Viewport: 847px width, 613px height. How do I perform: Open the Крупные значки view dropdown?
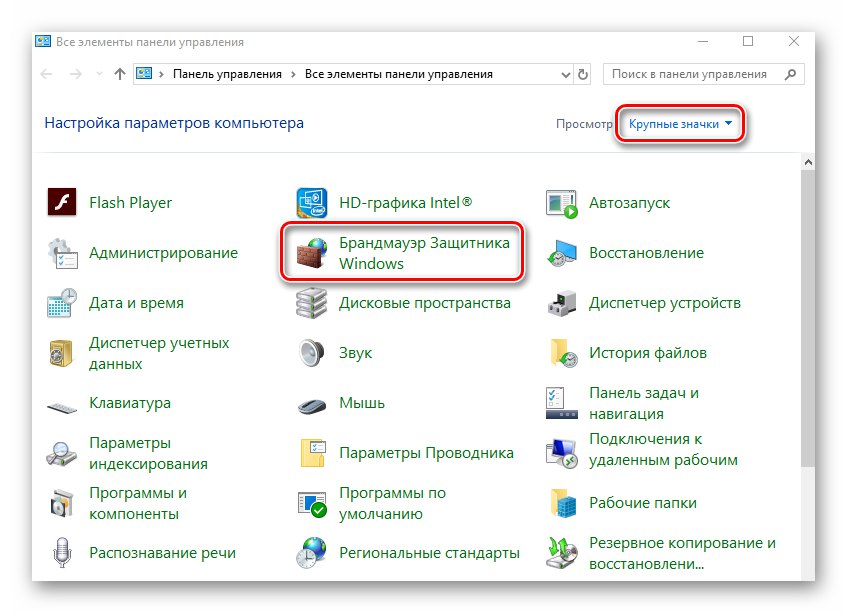[680, 124]
